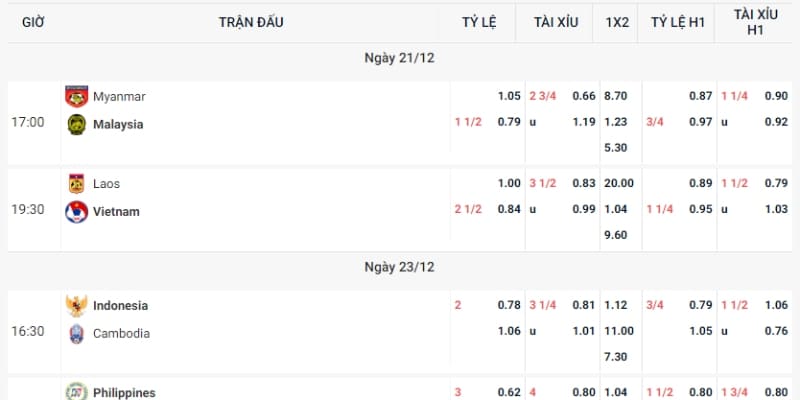The width and height of the screenshot is (800, 400).
Task: Click the Vietnam team logo
Action: (77, 212)
